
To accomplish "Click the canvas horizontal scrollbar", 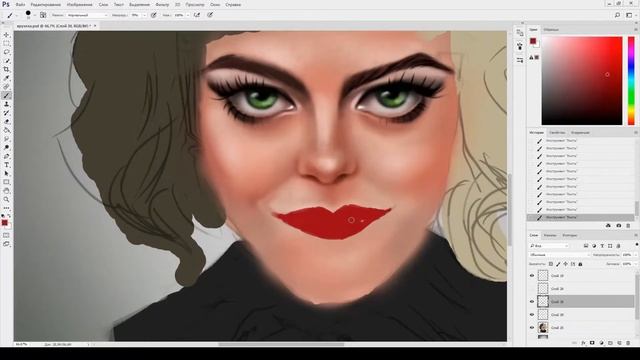I will (x=281, y=344).
